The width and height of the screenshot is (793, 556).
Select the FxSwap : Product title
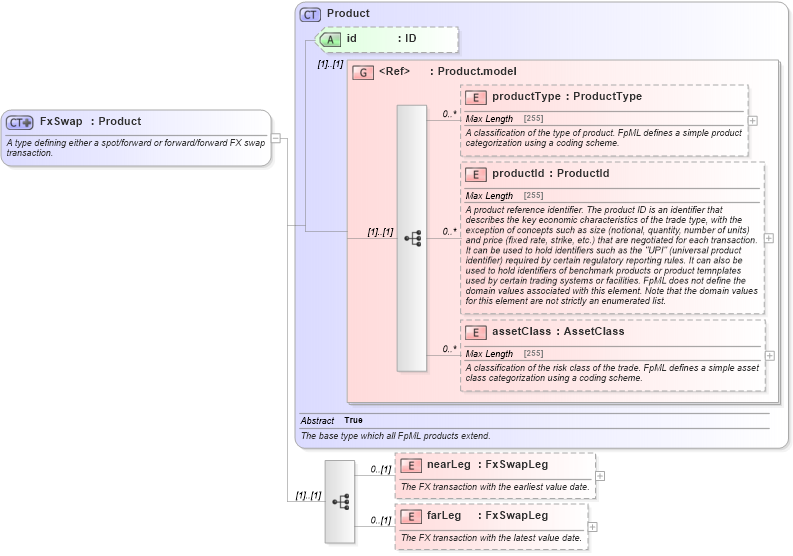click(x=91, y=121)
